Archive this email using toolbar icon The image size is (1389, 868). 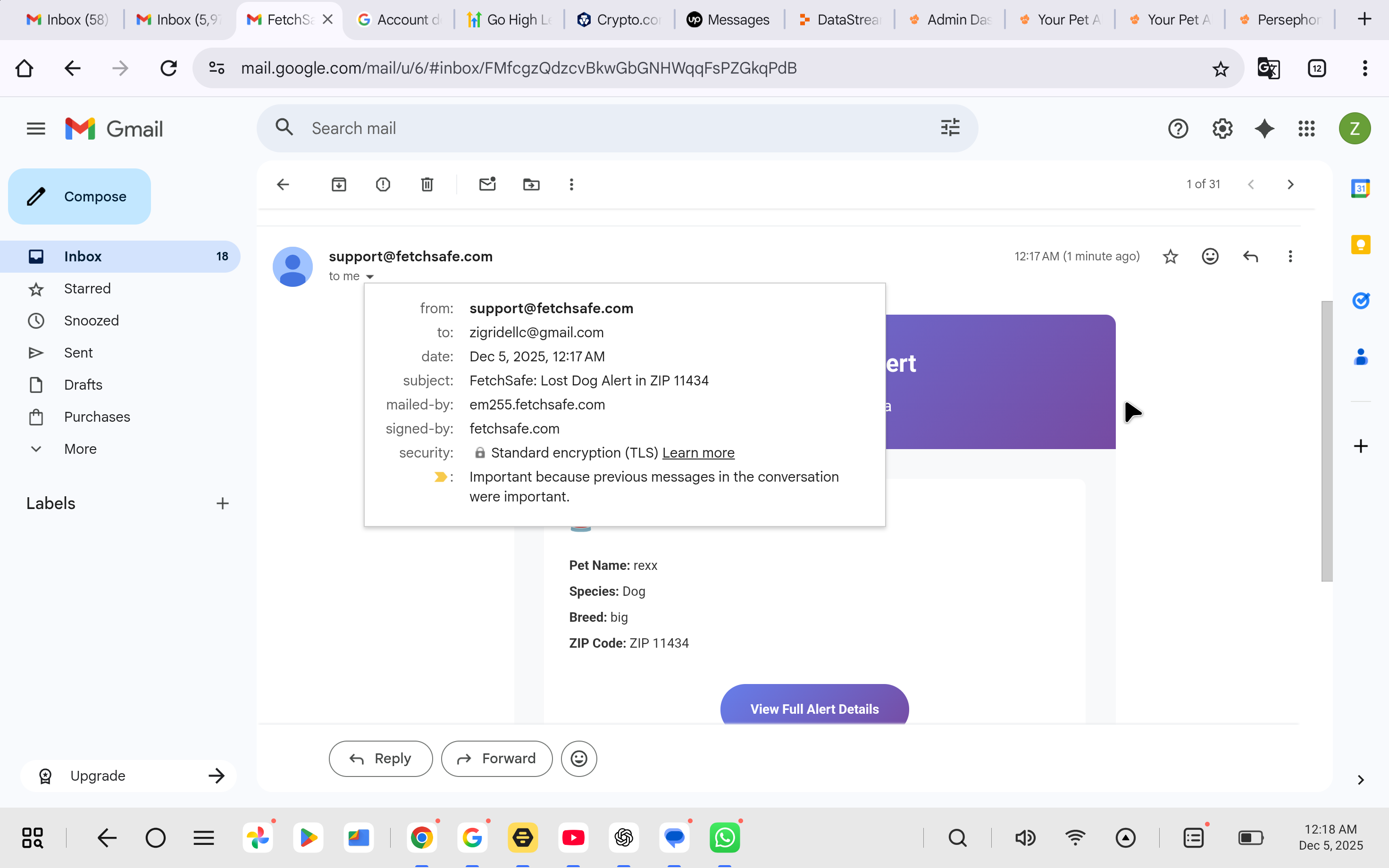[339, 184]
